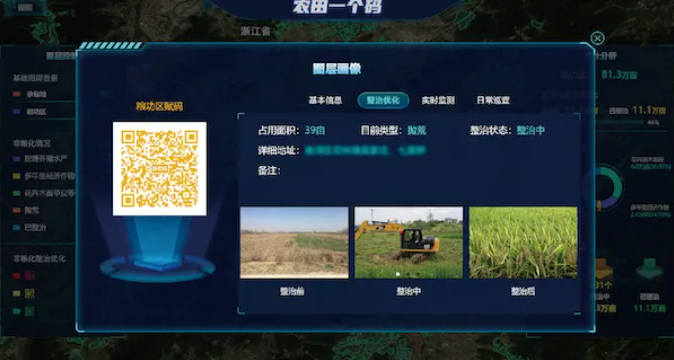Image resolution: width=674 pixels, height=360 pixels.
Task: Select the green swatch under 非粮化整治优化
Action: point(17,311)
